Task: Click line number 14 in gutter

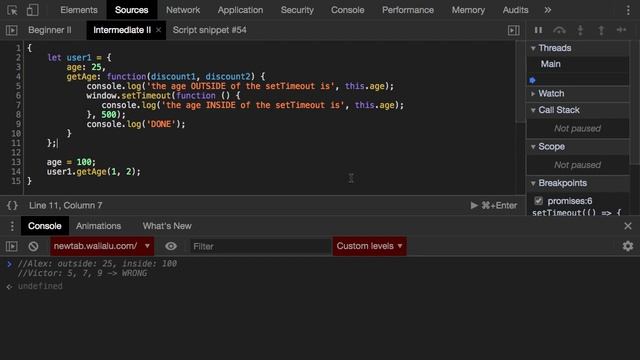Action: (x=16, y=172)
